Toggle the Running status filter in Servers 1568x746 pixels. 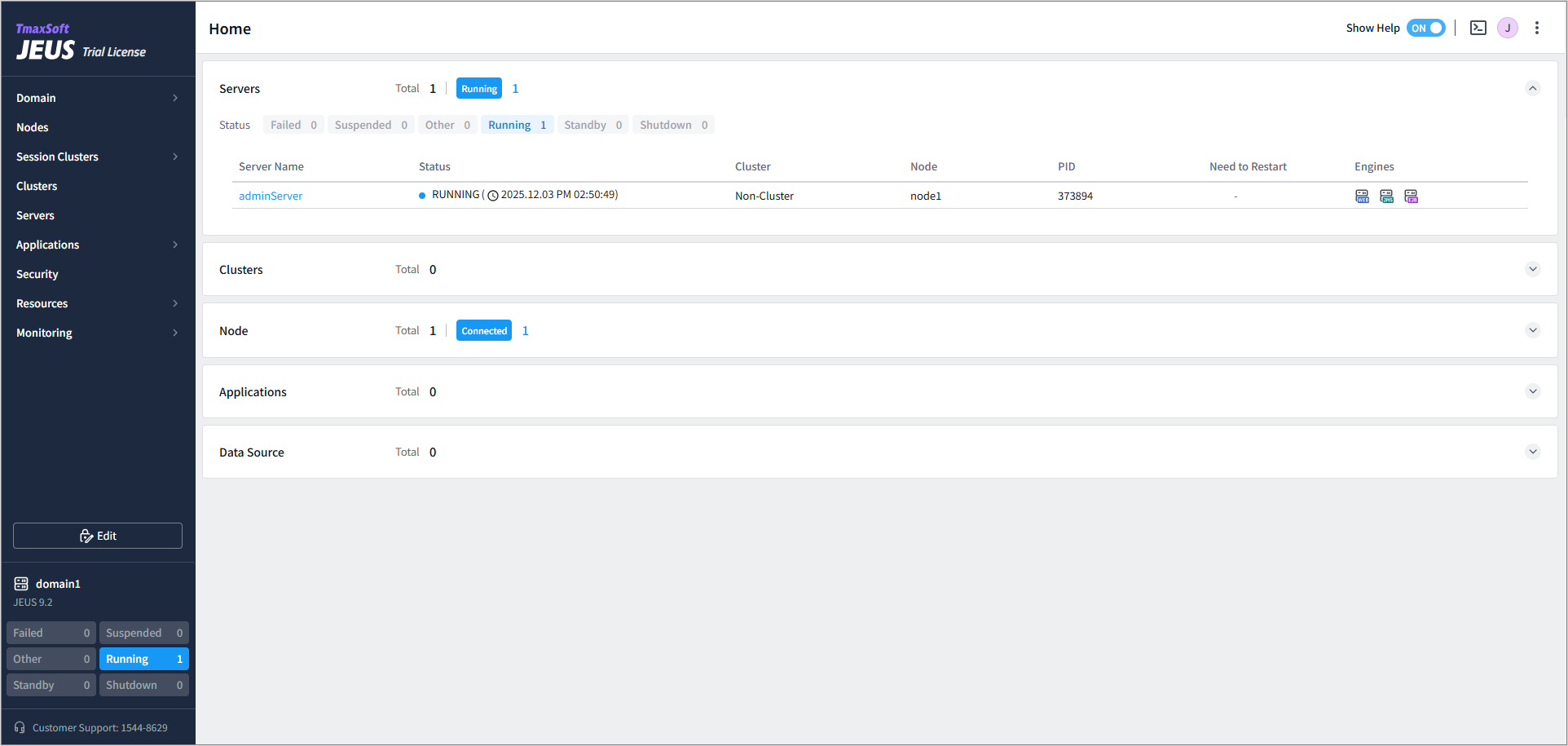[x=517, y=125]
